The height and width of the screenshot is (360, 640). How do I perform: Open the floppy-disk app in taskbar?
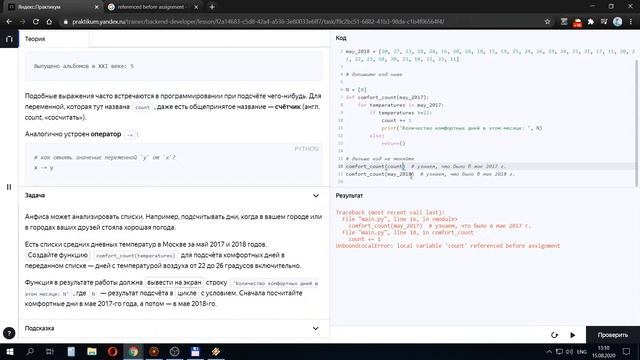pos(195,351)
